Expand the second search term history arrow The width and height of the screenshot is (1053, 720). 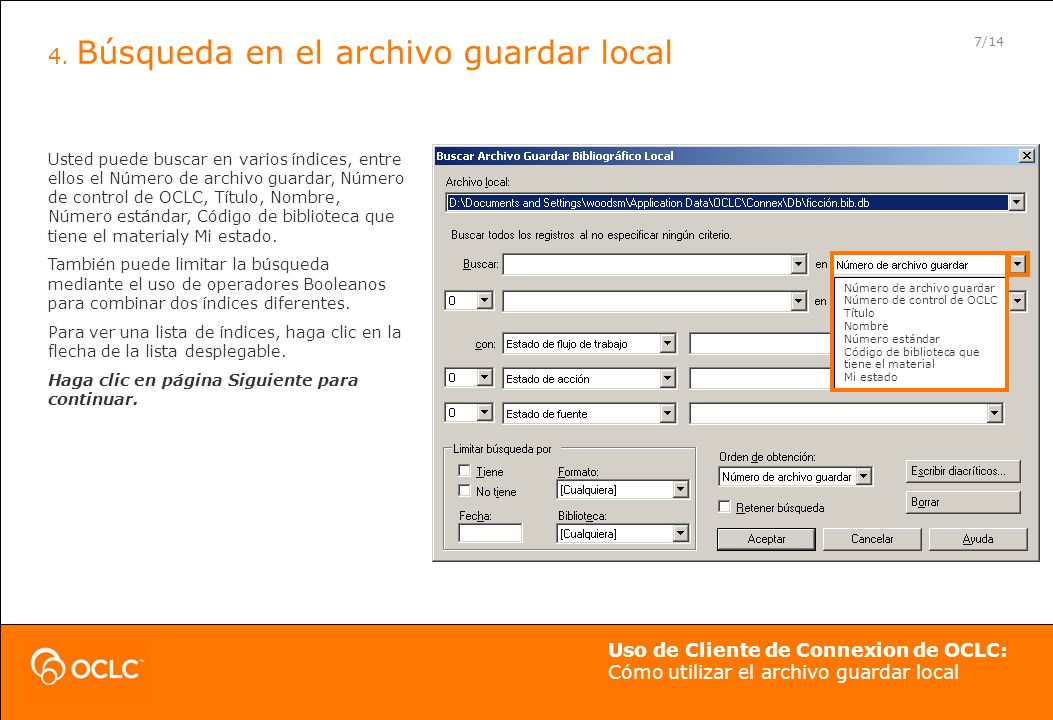pyautogui.click(x=798, y=301)
